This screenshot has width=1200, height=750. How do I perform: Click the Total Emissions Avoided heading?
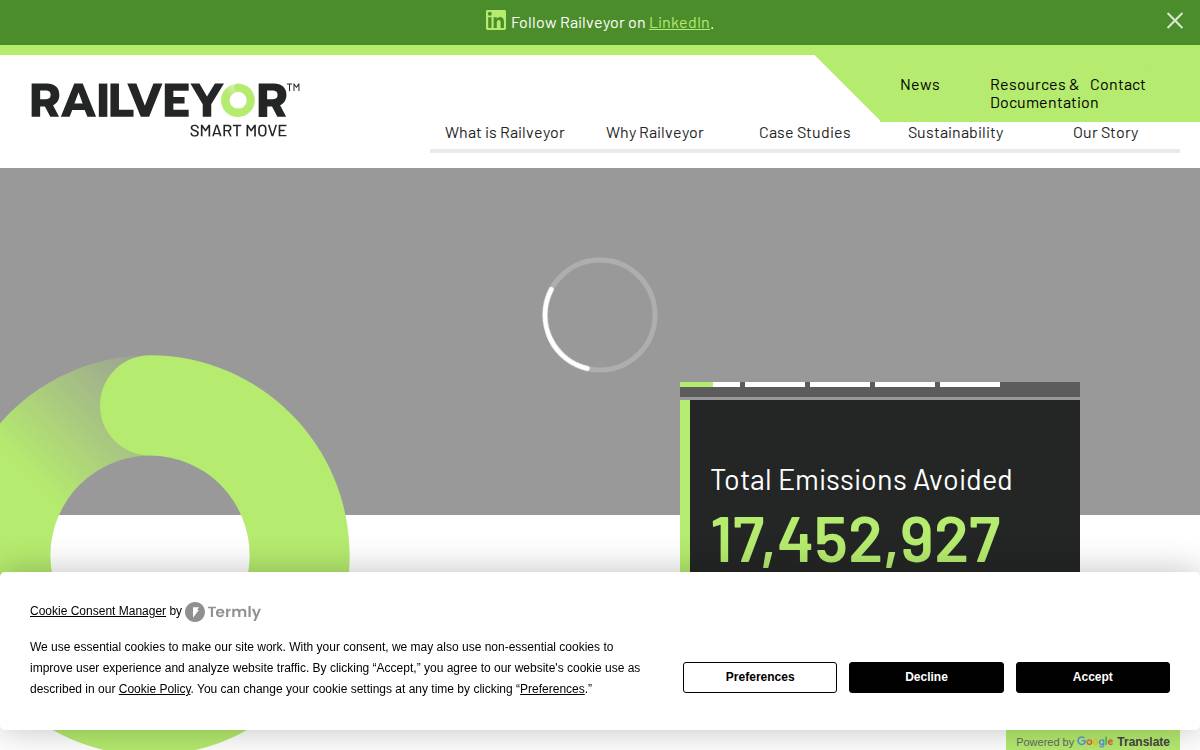point(861,480)
